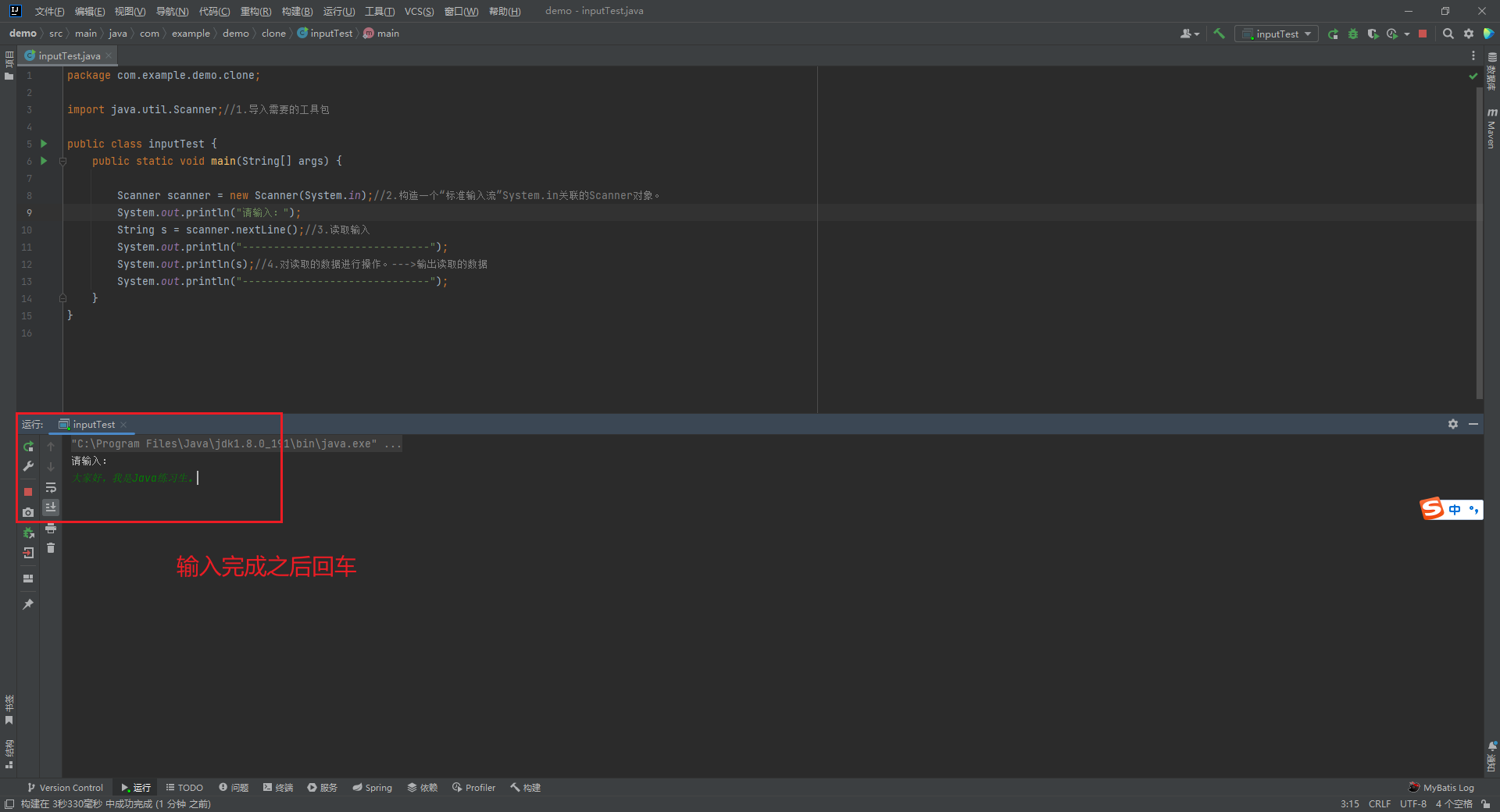The image size is (1500, 812).
Task: Close the inputTest.java editor tab
Action: (x=109, y=55)
